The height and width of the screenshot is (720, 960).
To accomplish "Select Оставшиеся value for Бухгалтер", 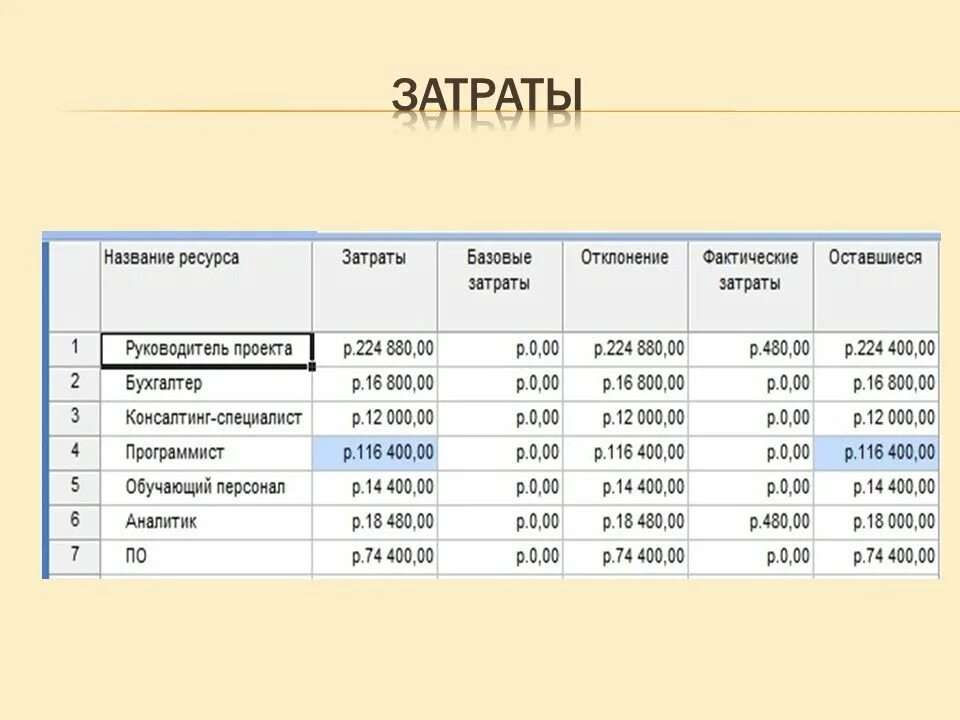I will [876, 384].
